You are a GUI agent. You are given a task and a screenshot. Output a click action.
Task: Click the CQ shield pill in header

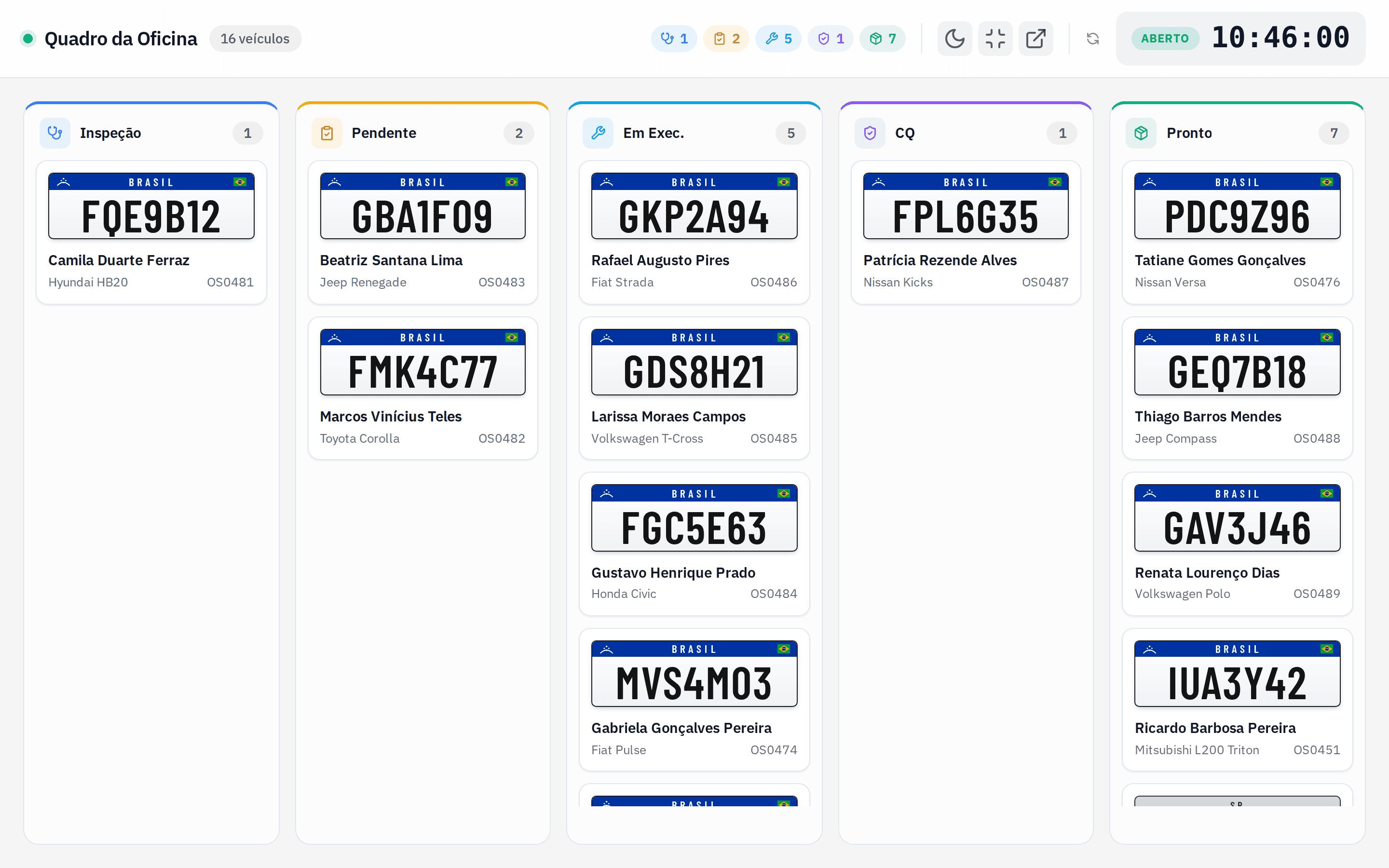point(830,39)
